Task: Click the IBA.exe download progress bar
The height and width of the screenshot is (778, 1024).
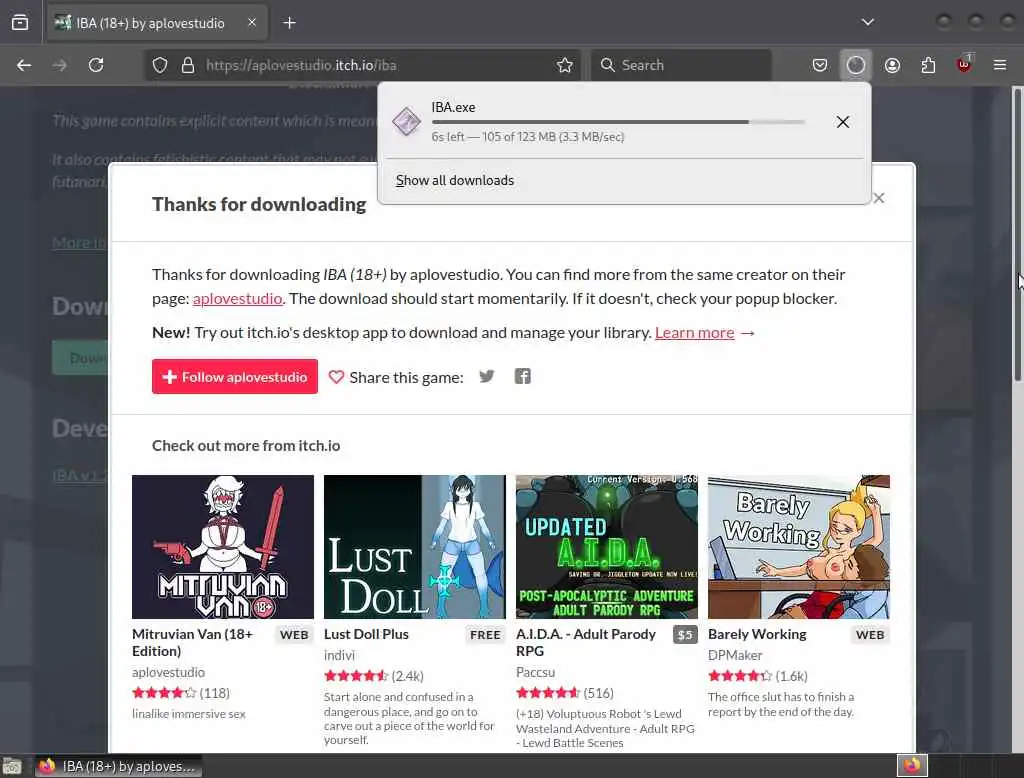Action: [x=618, y=122]
